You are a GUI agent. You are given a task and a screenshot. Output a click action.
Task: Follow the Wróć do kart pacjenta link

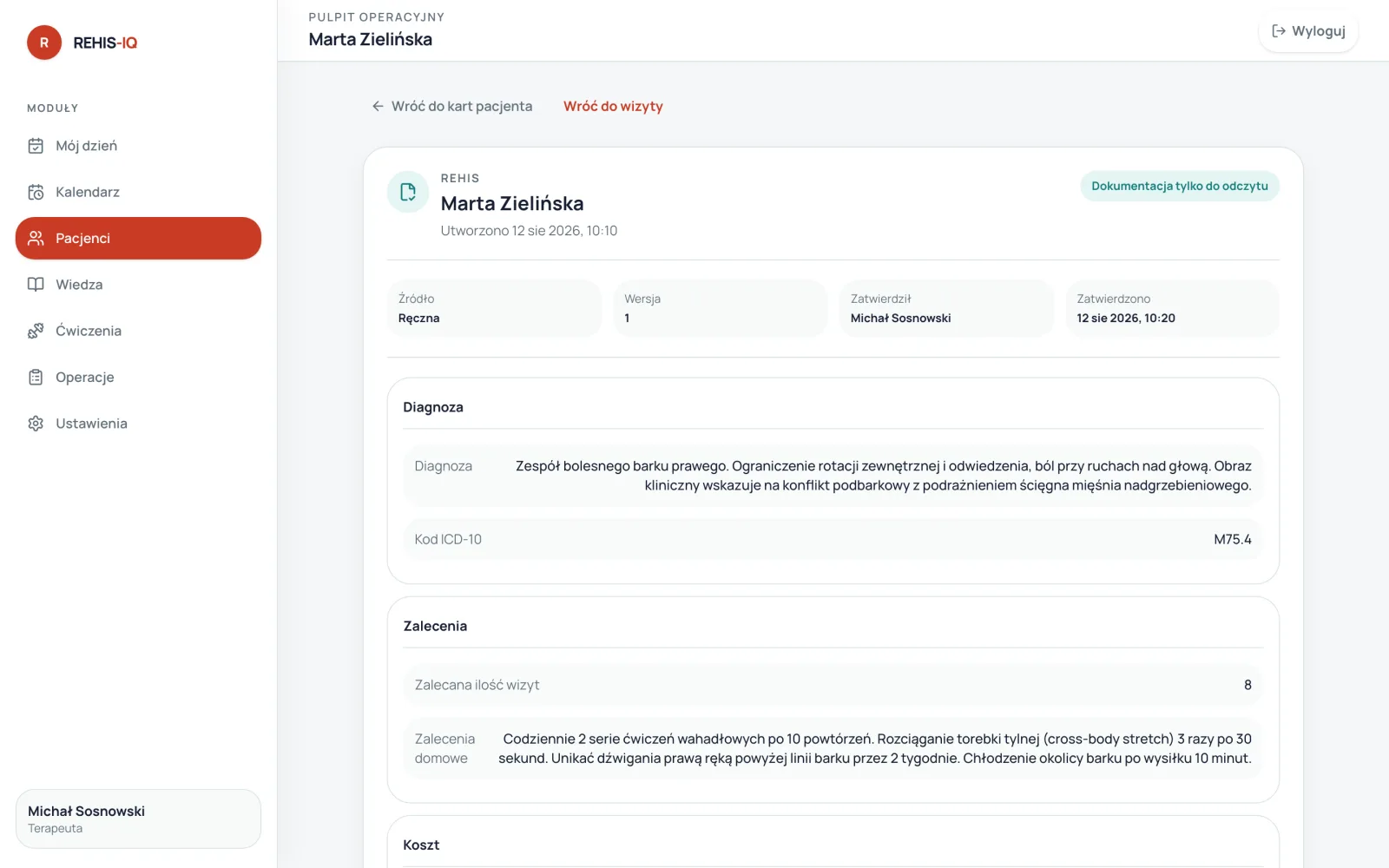[452, 106]
